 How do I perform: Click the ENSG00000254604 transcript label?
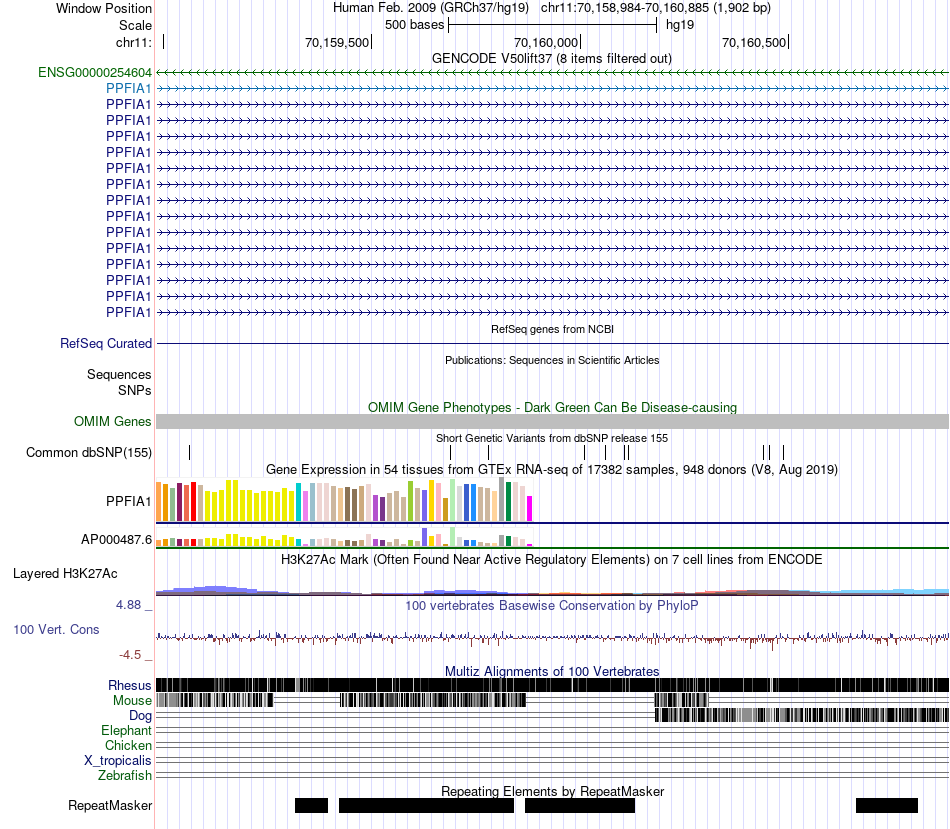coord(95,73)
